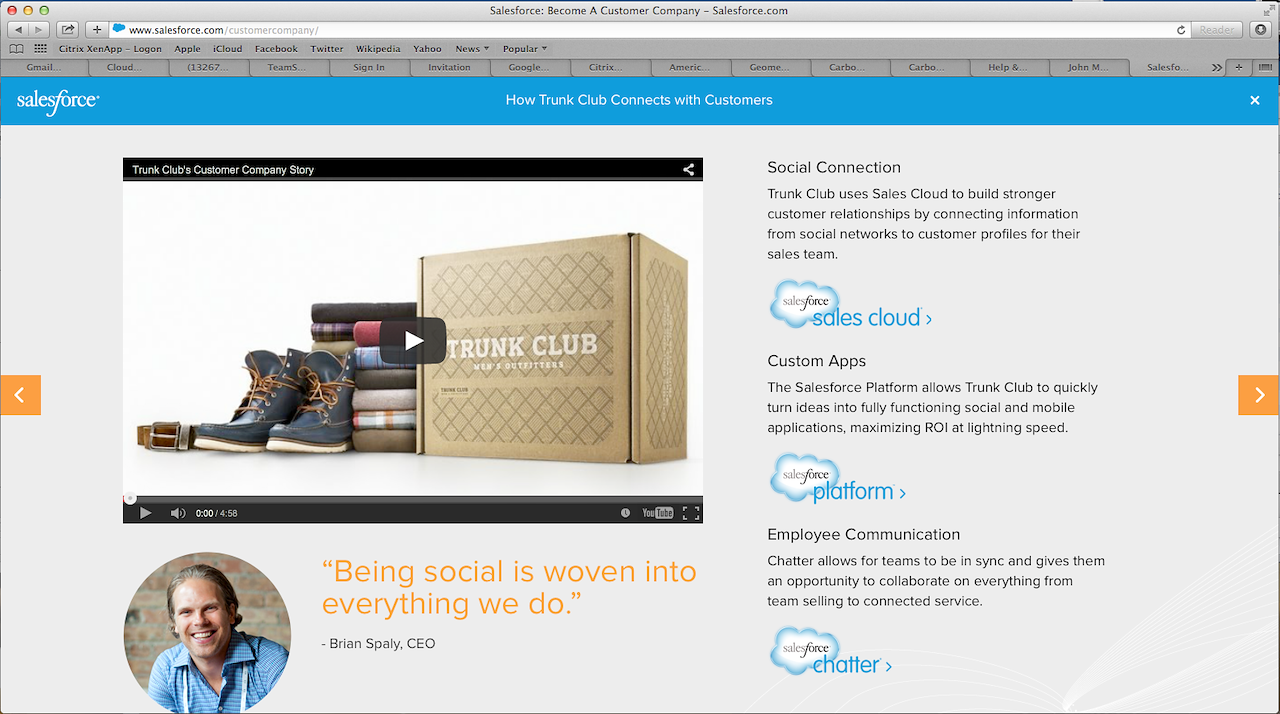Click the video share icon

coord(688,170)
